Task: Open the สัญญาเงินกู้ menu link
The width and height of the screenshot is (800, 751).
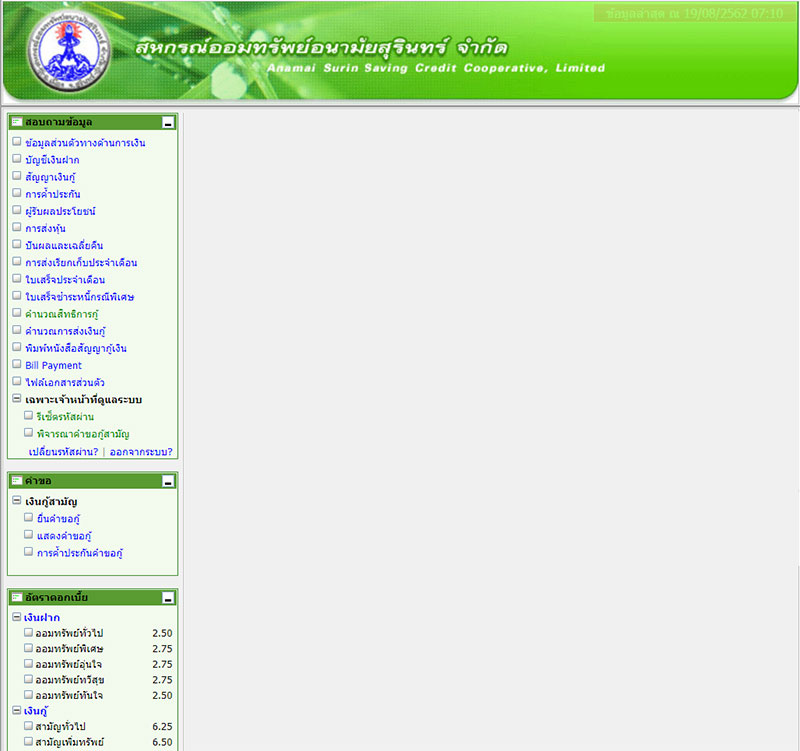Action: pyautogui.click(x=50, y=177)
